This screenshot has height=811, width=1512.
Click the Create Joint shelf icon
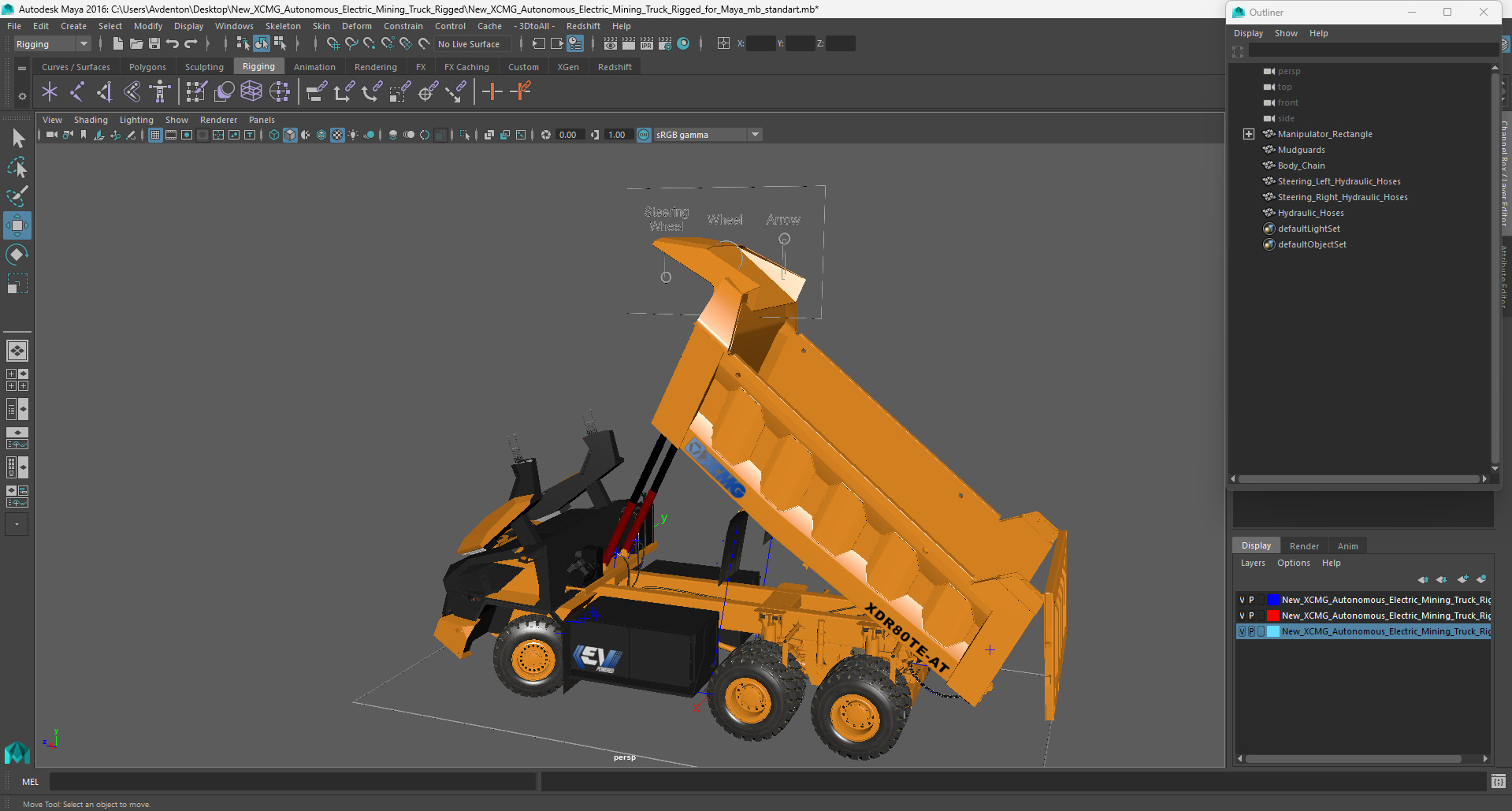[x=77, y=92]
